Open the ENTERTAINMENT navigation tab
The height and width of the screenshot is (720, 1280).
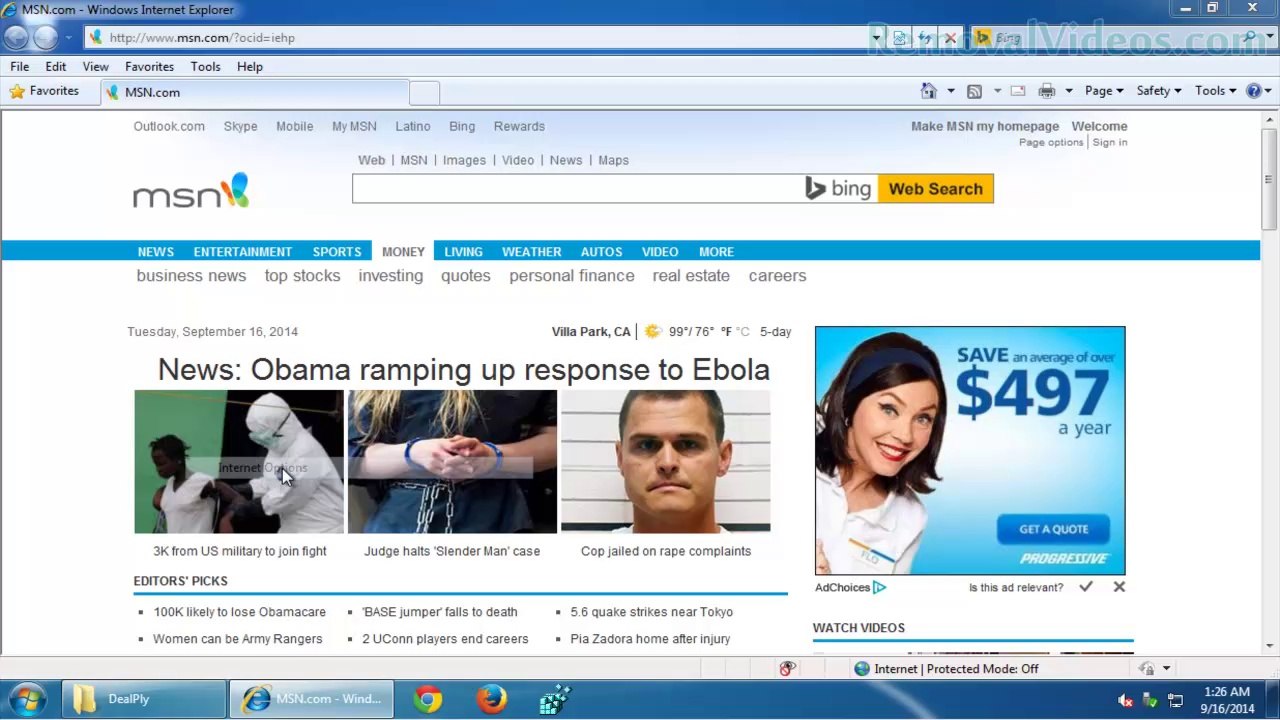243,252
